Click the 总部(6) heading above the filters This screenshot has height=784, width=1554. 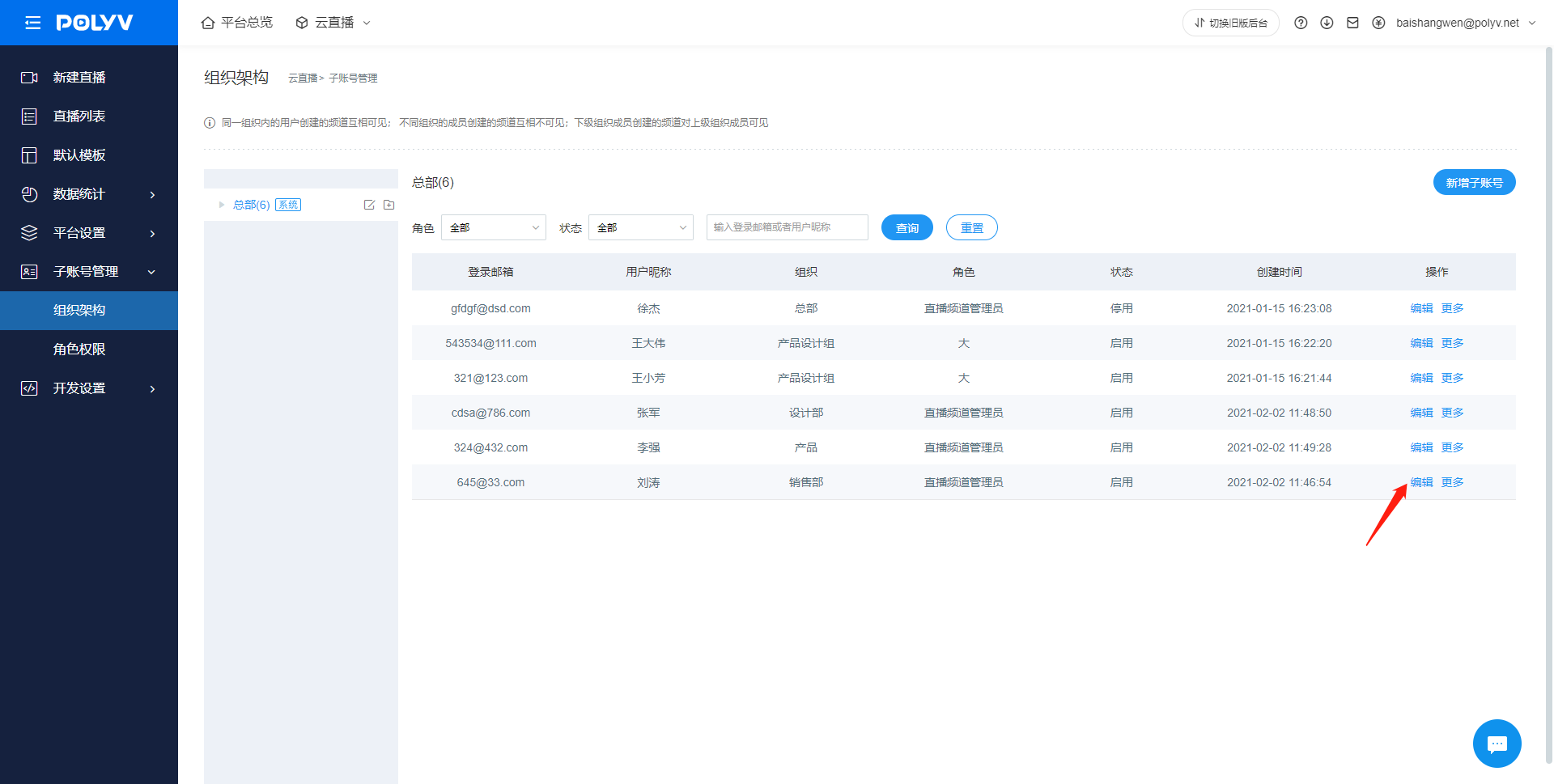pos(433,182)
